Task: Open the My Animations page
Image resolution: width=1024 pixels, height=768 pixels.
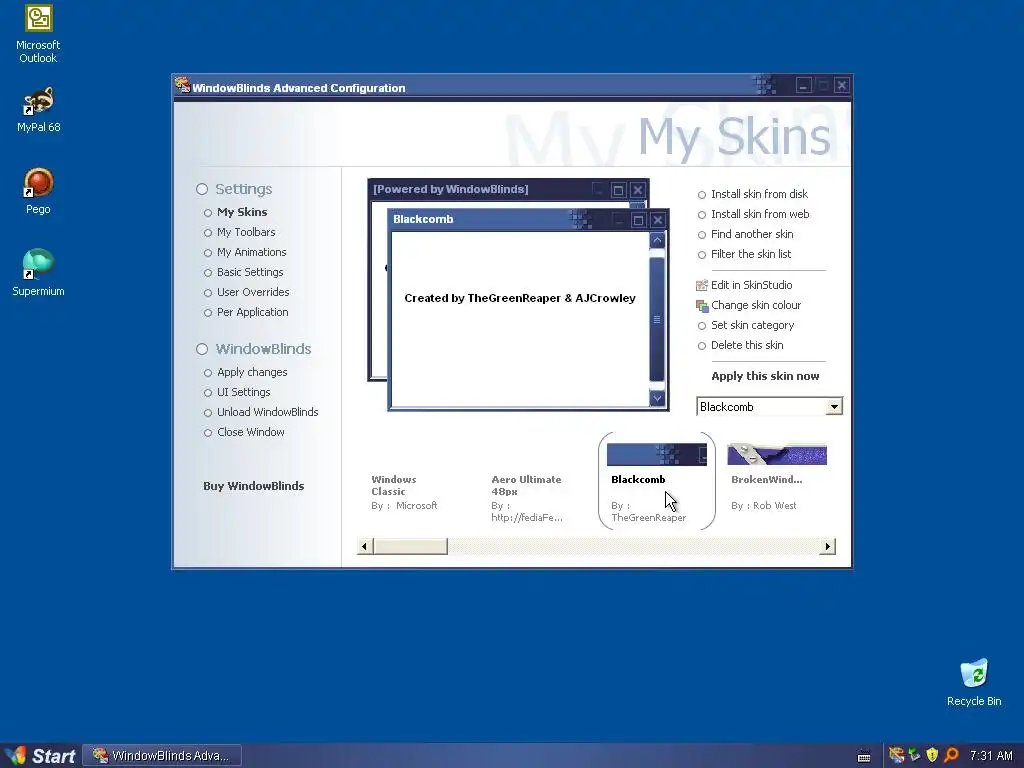Action: coord(251,253)
